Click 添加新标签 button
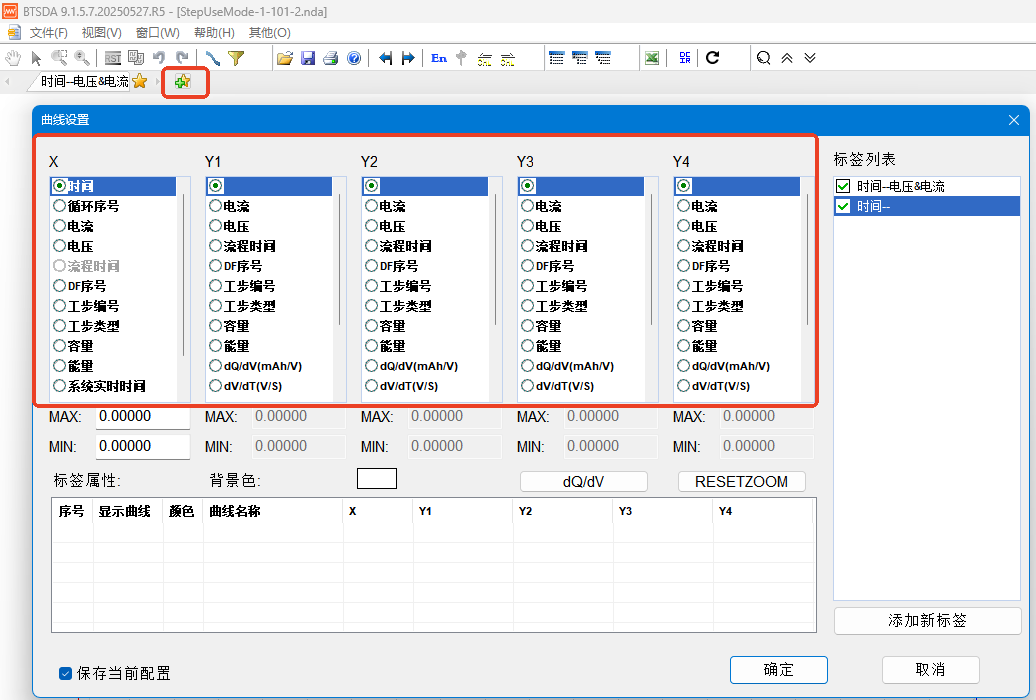The height and width of the screenshot is (700, 1036). pos(927,621)
